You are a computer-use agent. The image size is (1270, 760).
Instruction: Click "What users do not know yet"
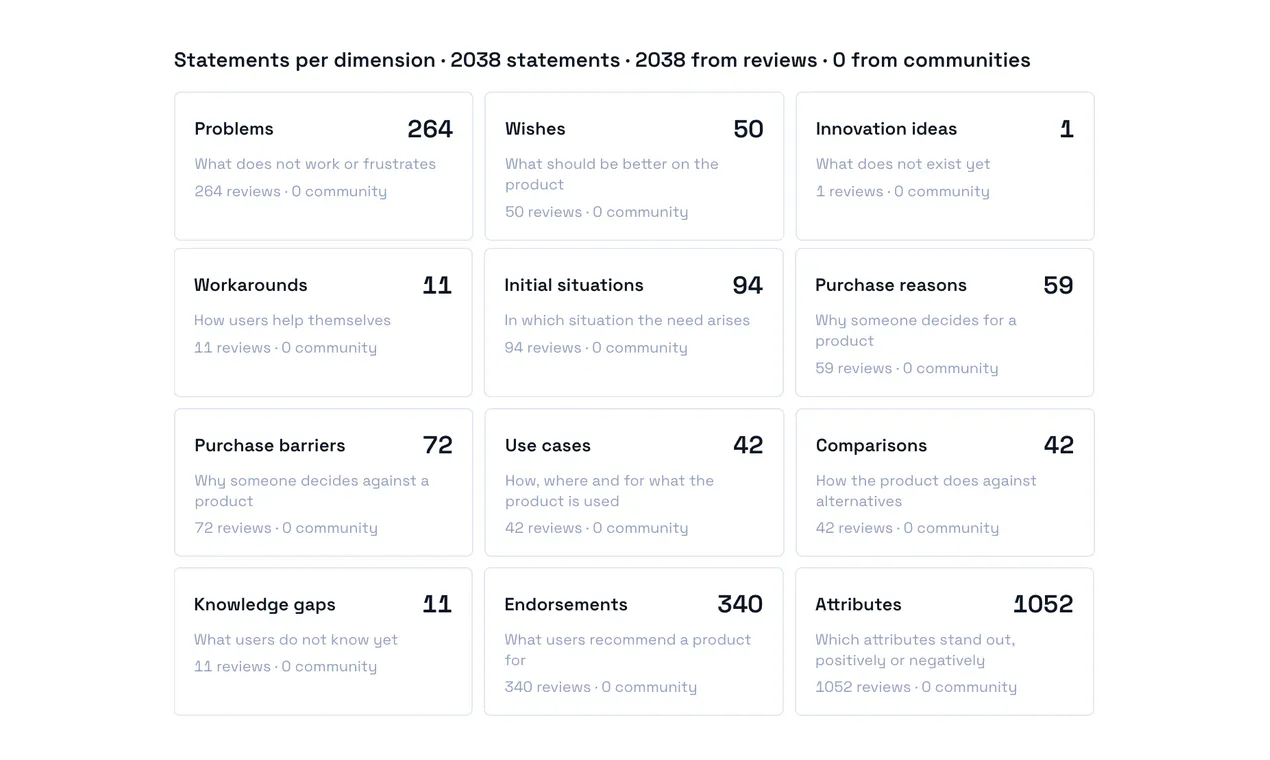tap(296, 640)
